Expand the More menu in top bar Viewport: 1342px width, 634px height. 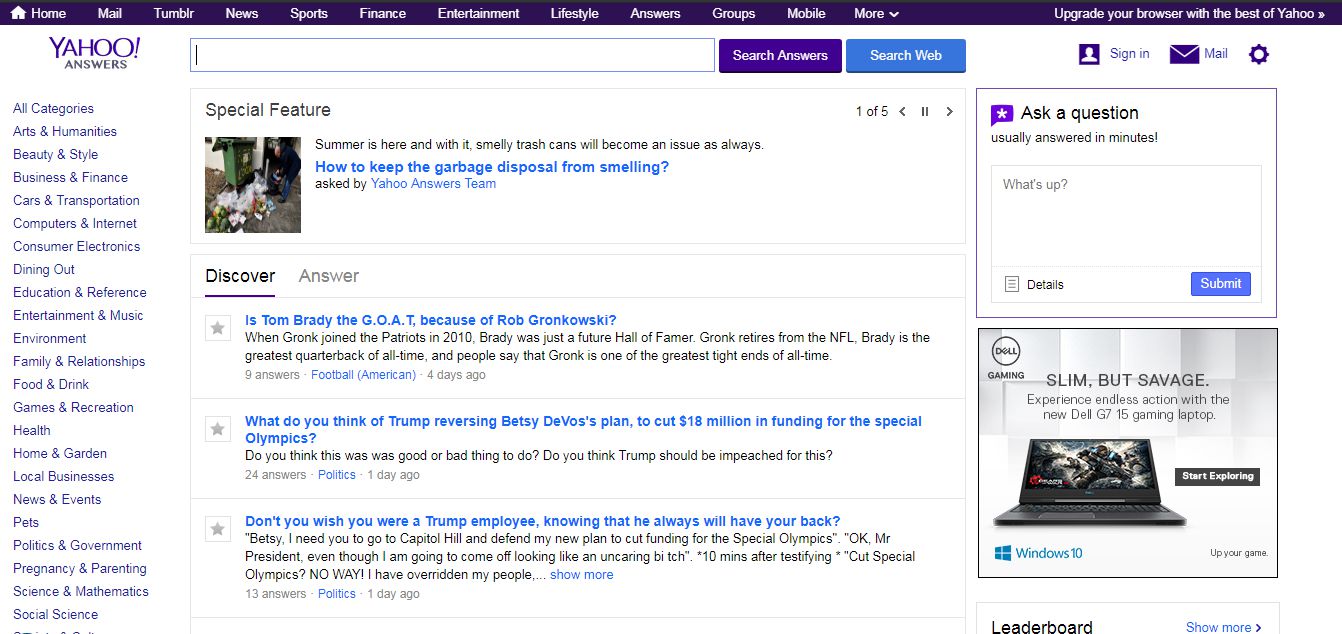click(876, 13)
